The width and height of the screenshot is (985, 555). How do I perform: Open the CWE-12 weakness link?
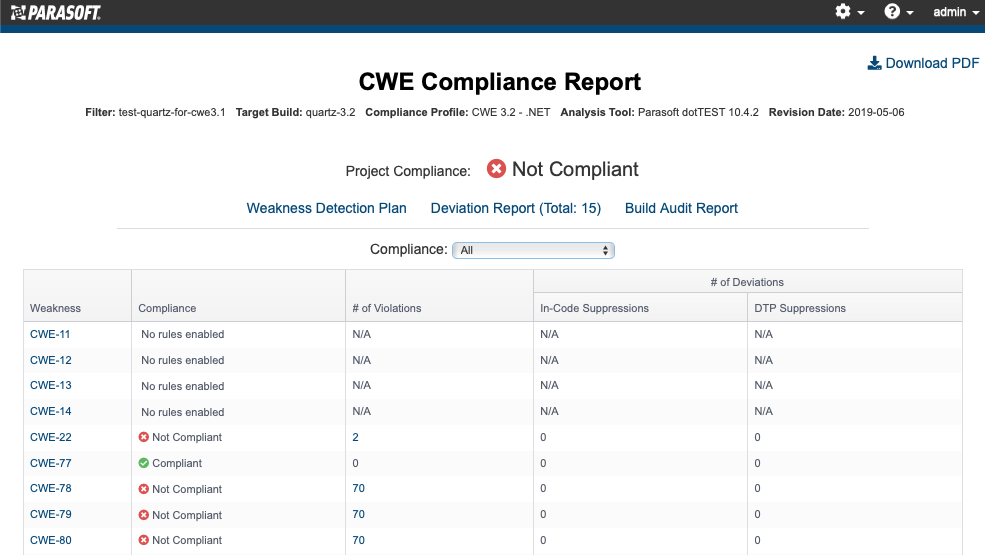coord(51,360)
